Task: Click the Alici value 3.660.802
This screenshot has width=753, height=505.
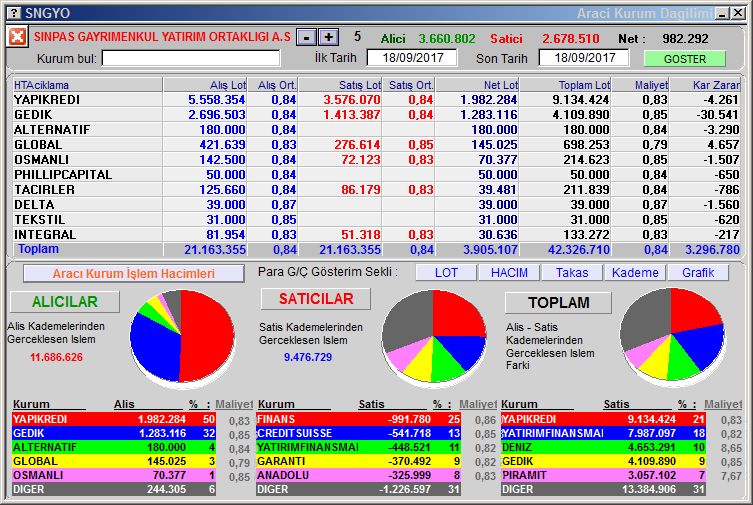Action: (x=447, y=38)
